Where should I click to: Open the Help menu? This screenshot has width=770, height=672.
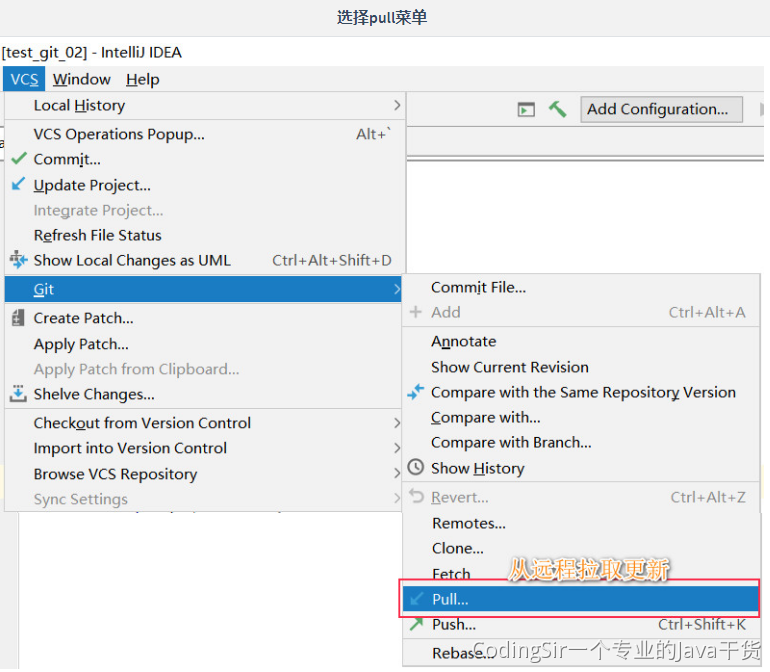142,79
